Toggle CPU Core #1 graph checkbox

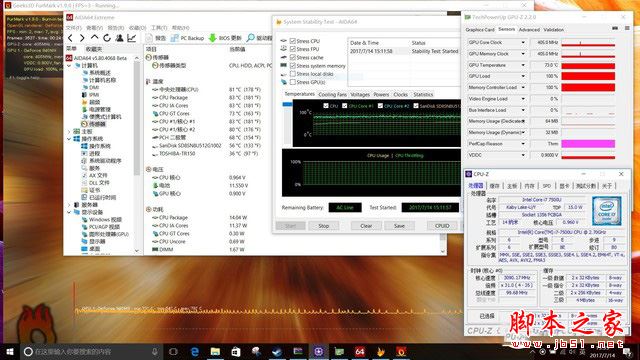point(345,106)
